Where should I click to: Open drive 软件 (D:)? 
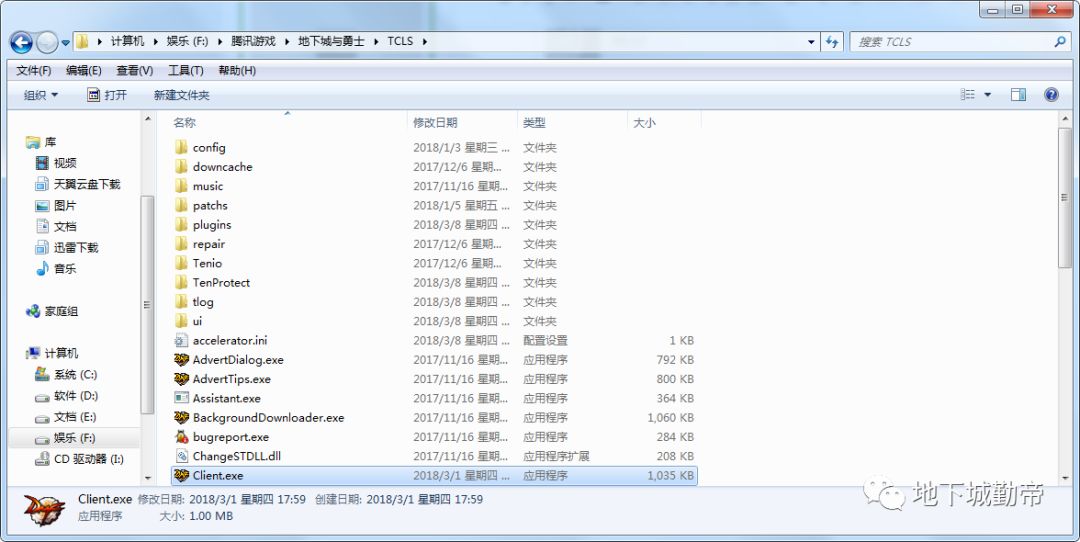pos(68,396)
